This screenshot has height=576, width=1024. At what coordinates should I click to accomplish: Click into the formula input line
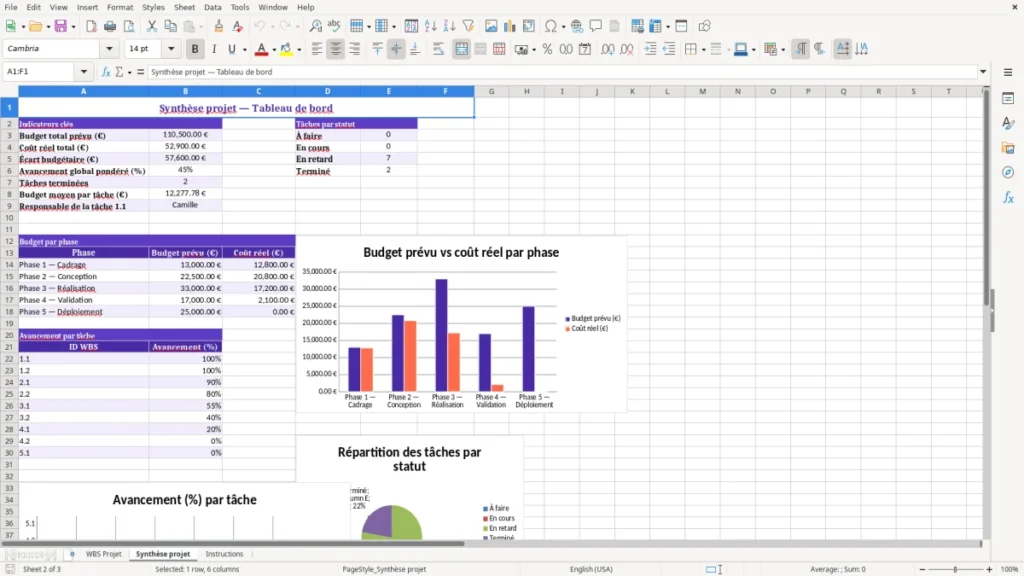pyautogui.click(x=562, y=72)
